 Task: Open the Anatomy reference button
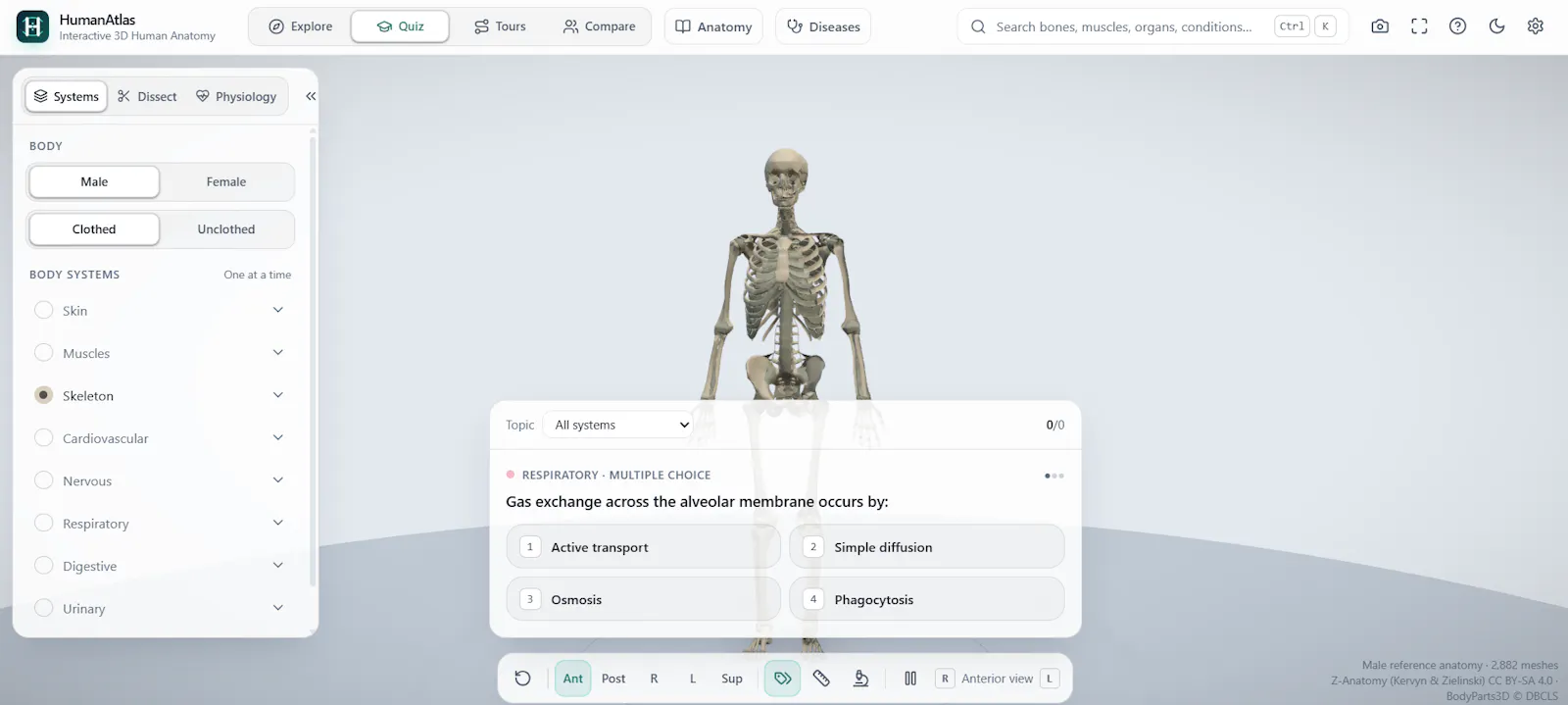pos(713,26)
